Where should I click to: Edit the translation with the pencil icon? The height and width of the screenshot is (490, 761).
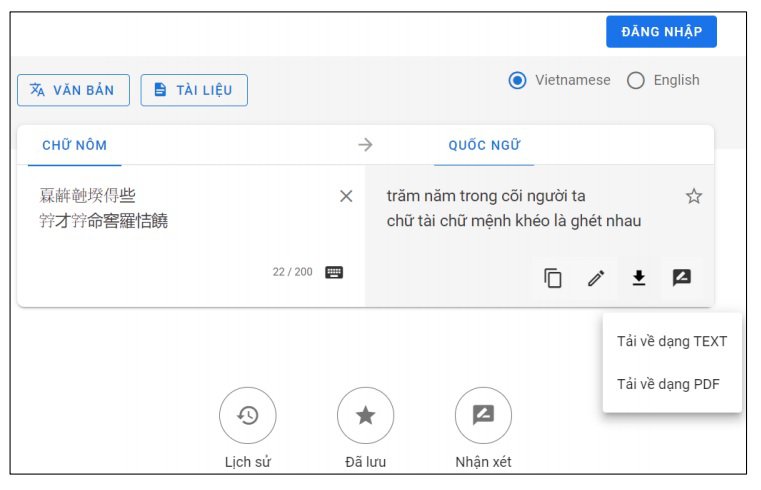tap(596, 278)
